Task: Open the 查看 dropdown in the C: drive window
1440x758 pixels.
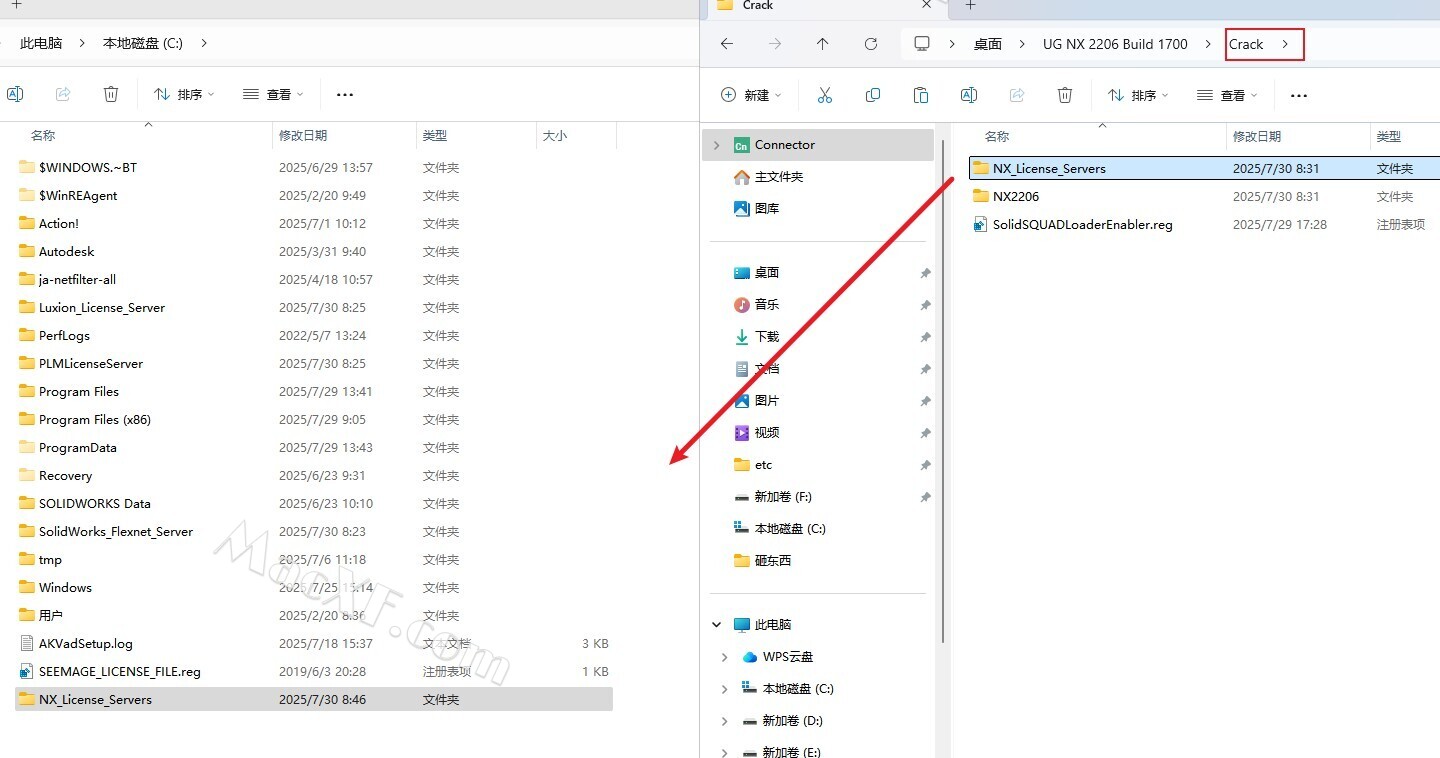Action: pos(273,94)
